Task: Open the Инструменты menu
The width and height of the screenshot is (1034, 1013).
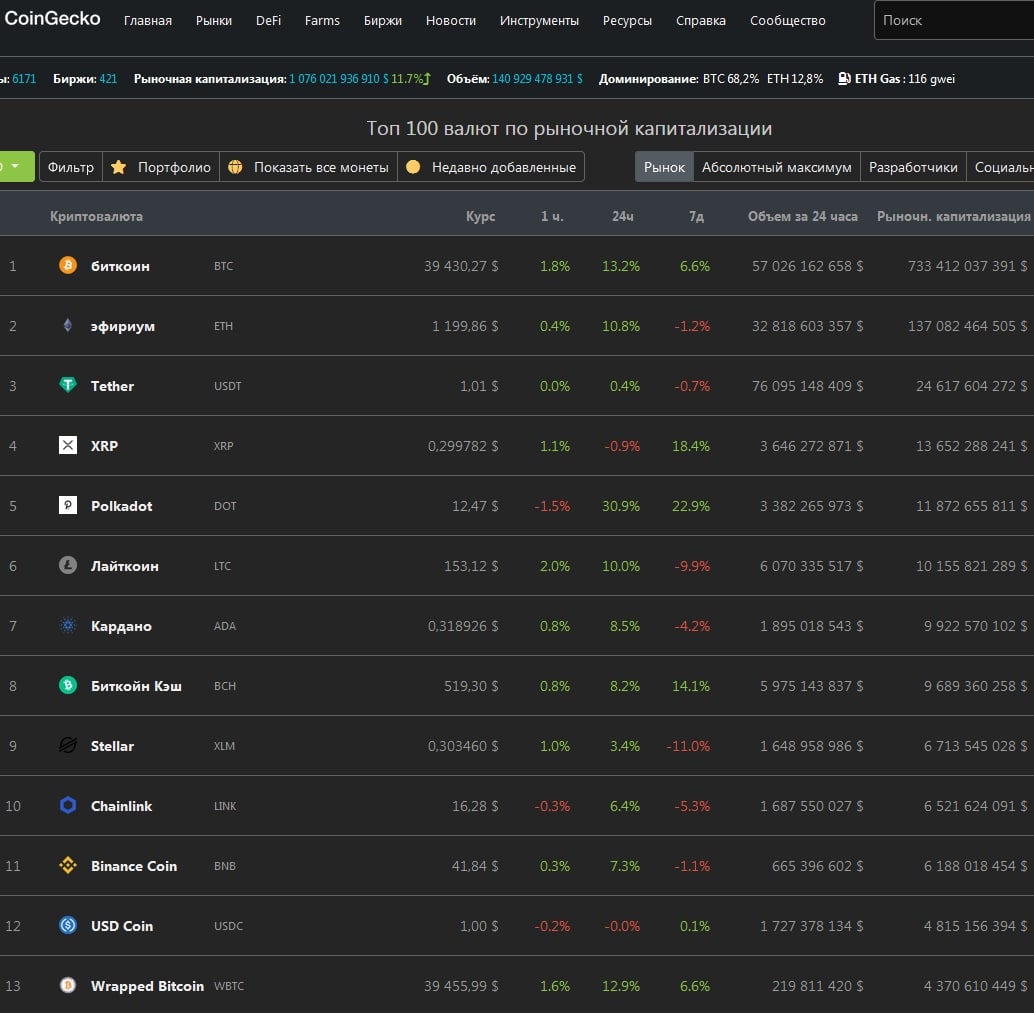Action: (x=539, y=20)
